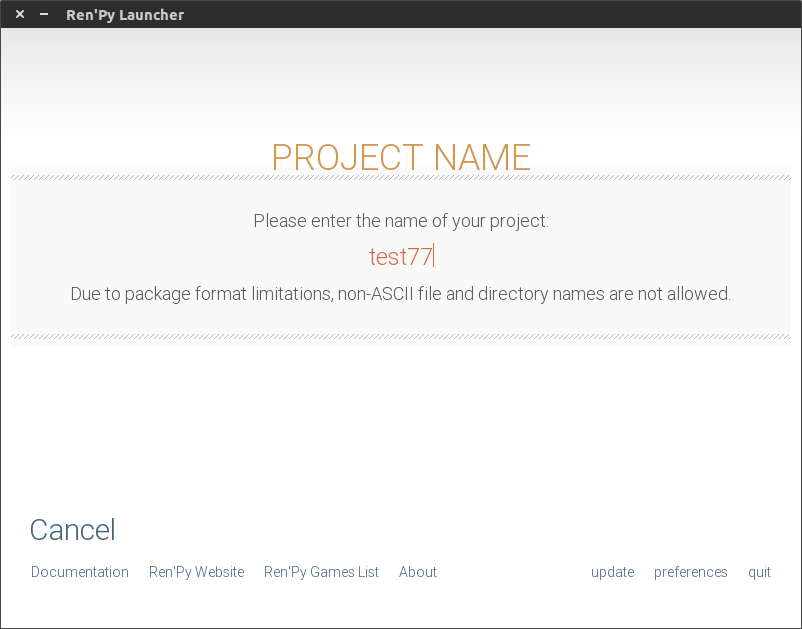Click the 'Please enter the name' prompt
Screen dimensions: 802x629
pyautogui.click(x=400, y=221)
